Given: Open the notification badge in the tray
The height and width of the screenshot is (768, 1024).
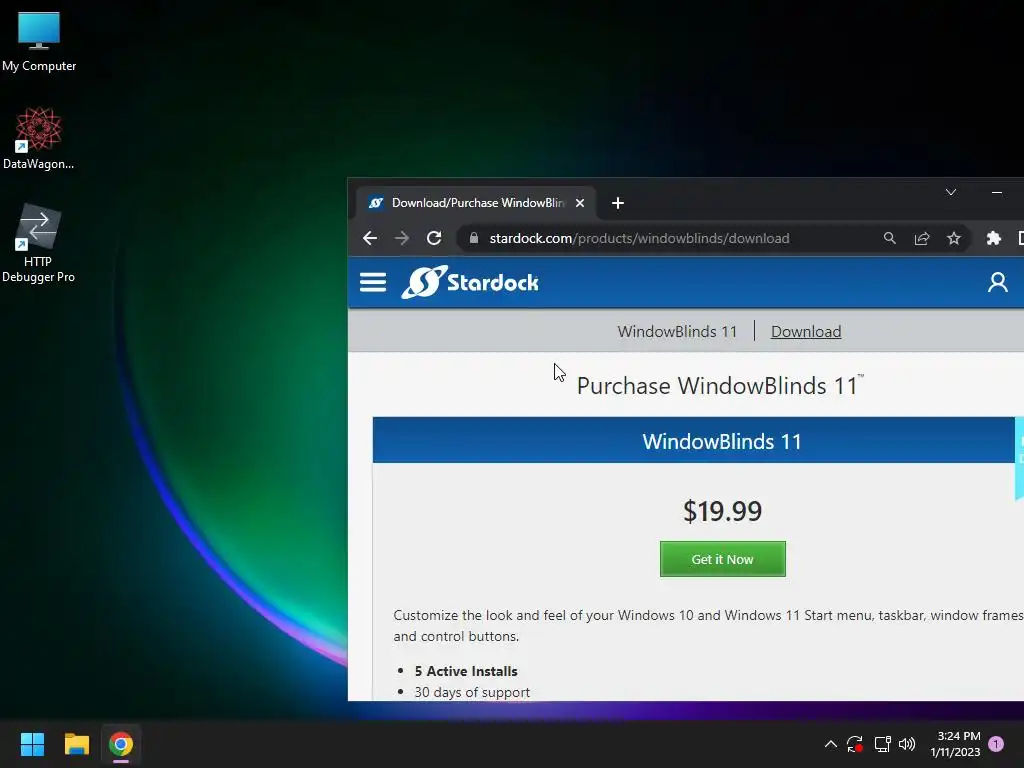Looking at the screenshot, I should coord(996,744).
